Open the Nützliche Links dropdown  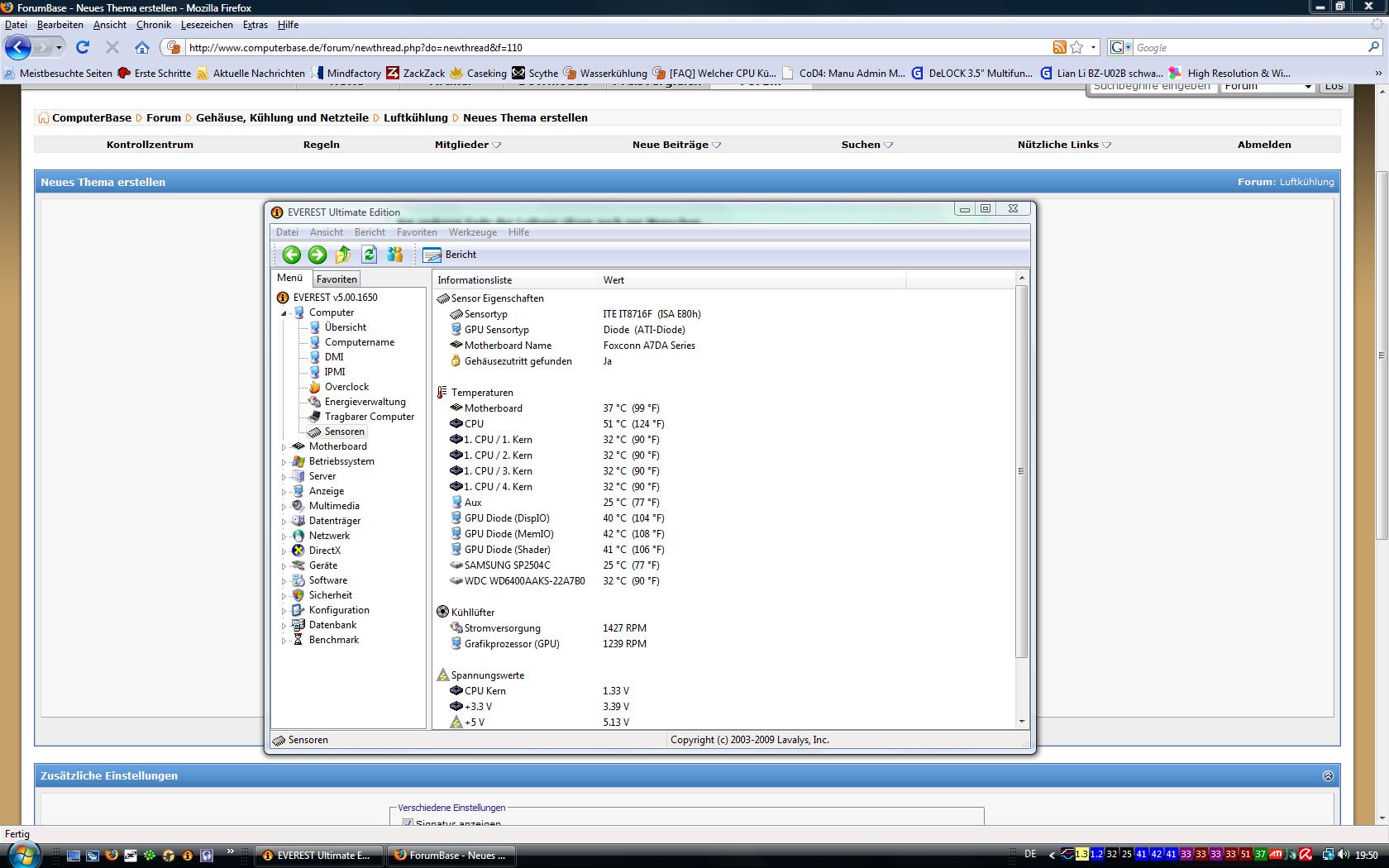tap(1064, 145)
